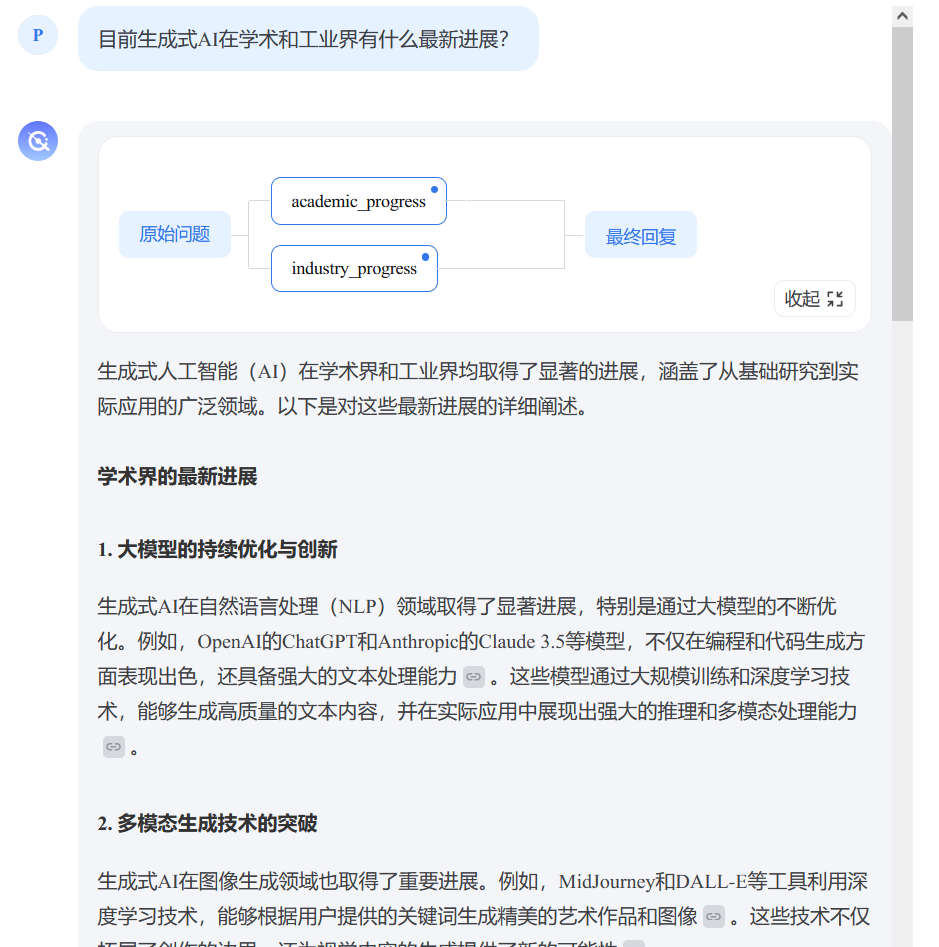Image resolution: width=939 pixels, height=947 pixels.
Task: Click the user question bubble text
Action: click(x=303, y=39)
